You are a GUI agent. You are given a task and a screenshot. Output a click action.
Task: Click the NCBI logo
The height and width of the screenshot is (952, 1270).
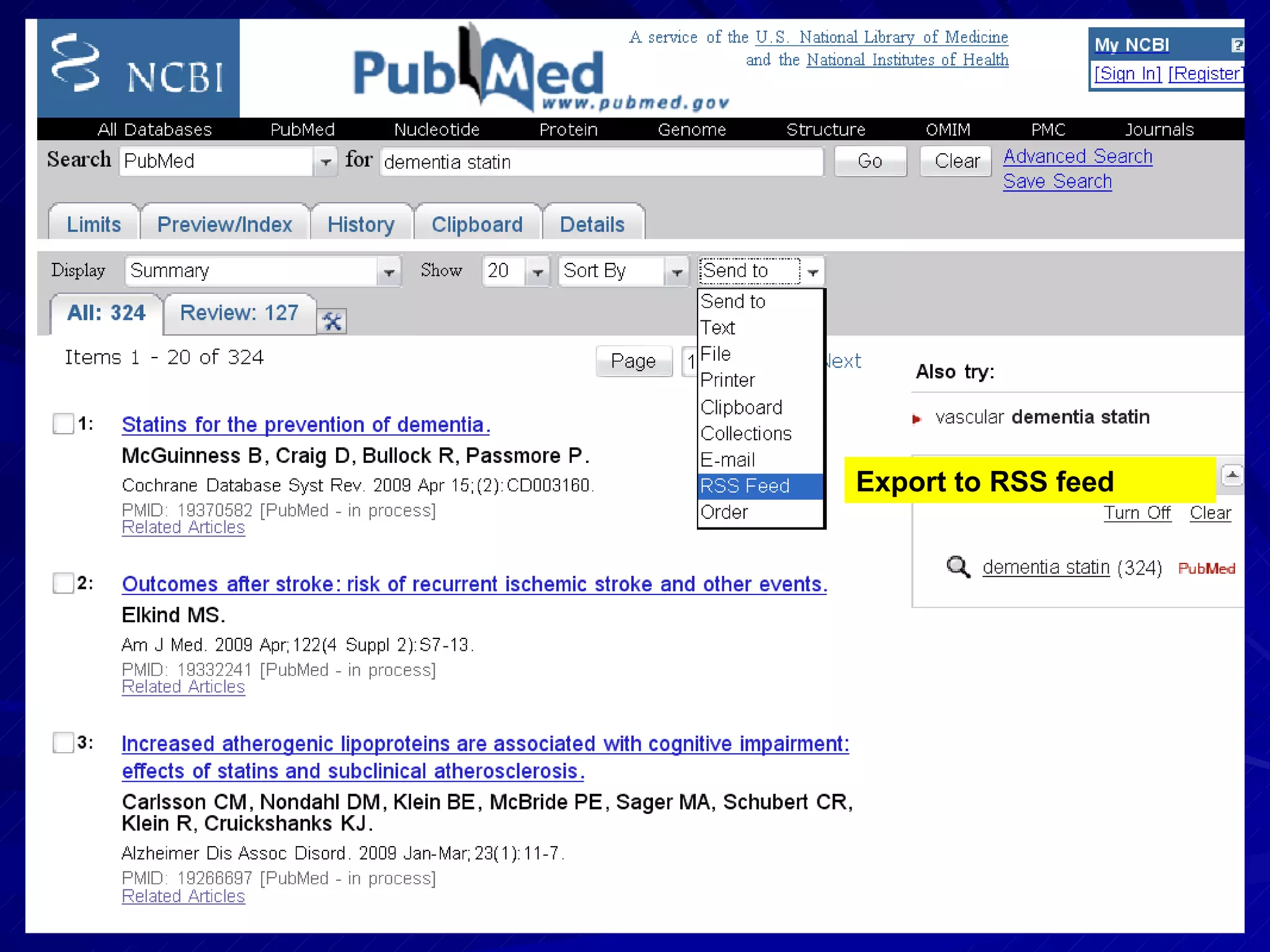tap(138, 68)
